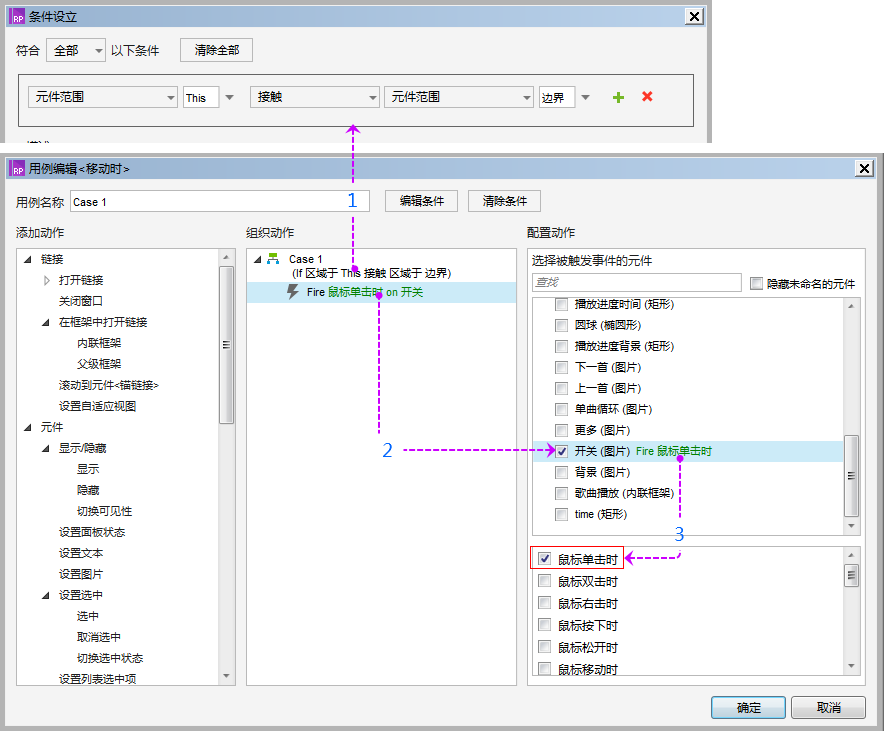Click the red X delete-condition icon
This screenshot has height=731, width=884.
(647, 96)
